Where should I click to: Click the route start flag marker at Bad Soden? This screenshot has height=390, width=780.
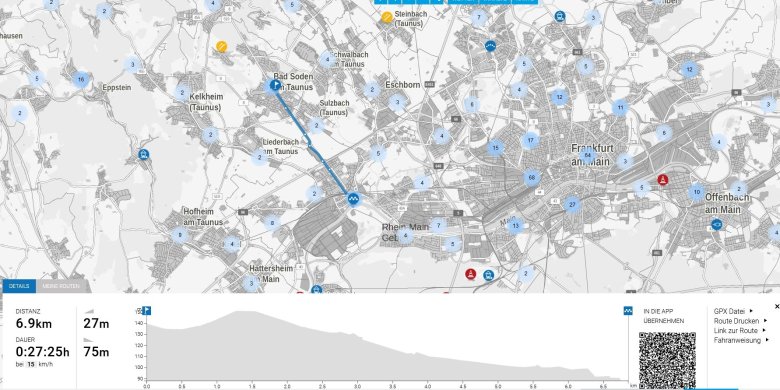(x=275, y=85)
